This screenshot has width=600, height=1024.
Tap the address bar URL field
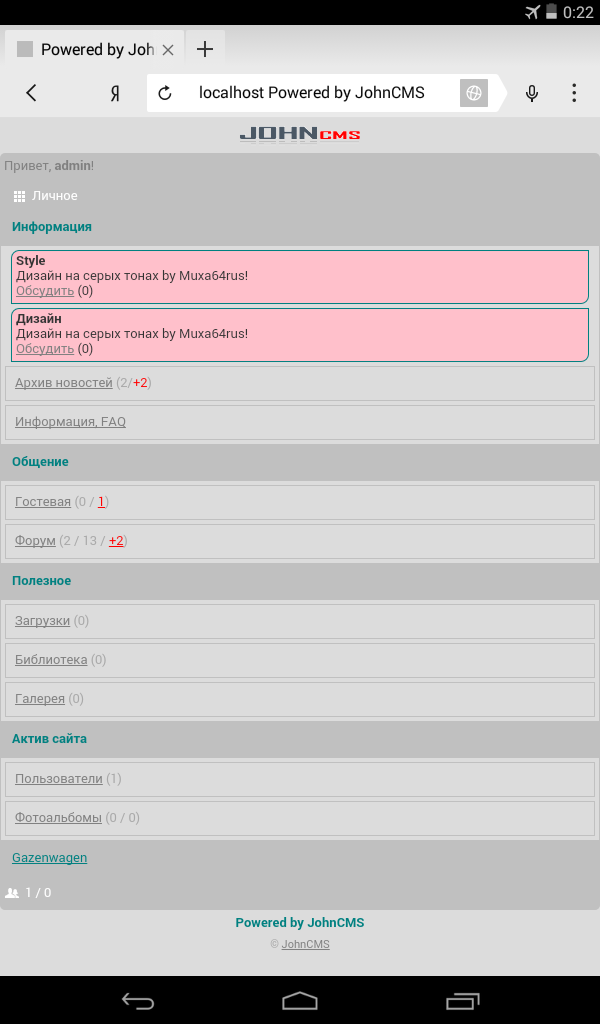click(312, 93)
